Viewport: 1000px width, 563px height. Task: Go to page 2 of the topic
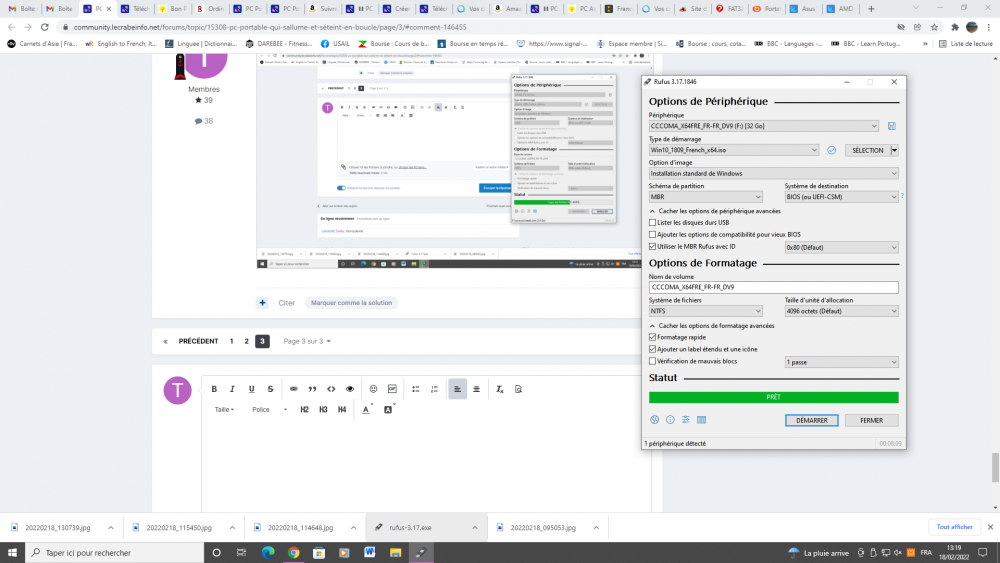coord(247,341)
